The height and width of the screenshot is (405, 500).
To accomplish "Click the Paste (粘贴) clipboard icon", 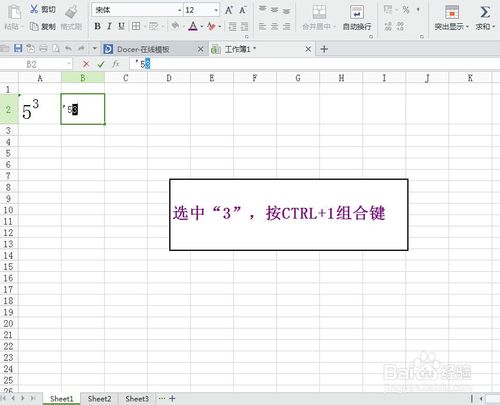I will (x=14, y=12).
